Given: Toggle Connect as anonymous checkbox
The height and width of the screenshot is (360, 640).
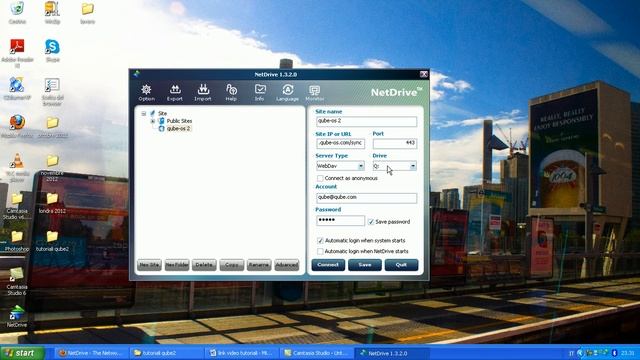Looking at the screenshot, I should (x=320, y=178).
